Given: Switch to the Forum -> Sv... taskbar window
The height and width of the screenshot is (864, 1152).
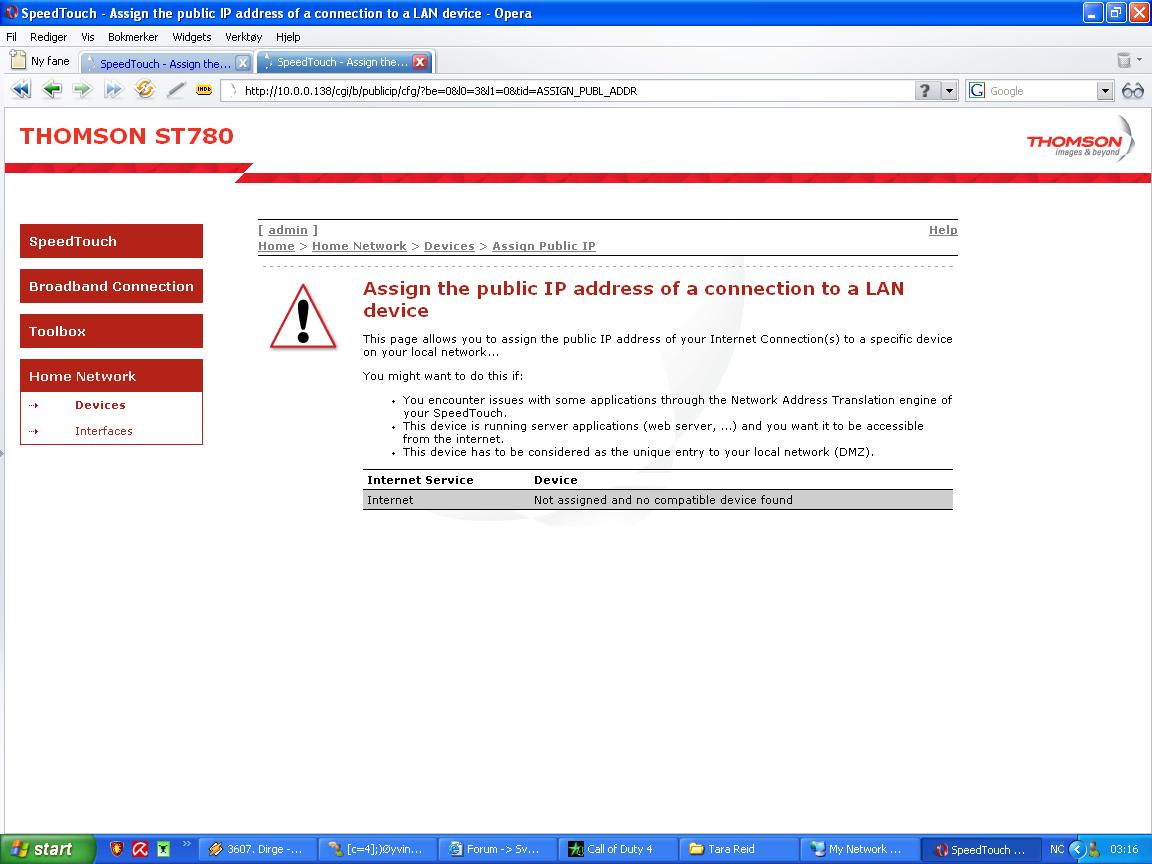Looking at the screenshot, I should (497, 849).
